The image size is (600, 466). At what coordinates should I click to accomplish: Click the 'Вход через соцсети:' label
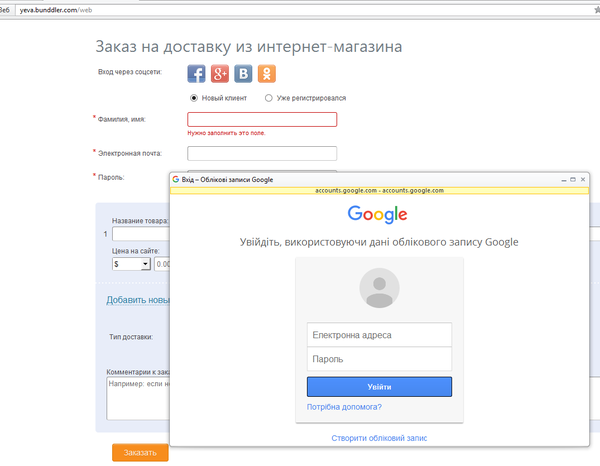click(130, 72)
